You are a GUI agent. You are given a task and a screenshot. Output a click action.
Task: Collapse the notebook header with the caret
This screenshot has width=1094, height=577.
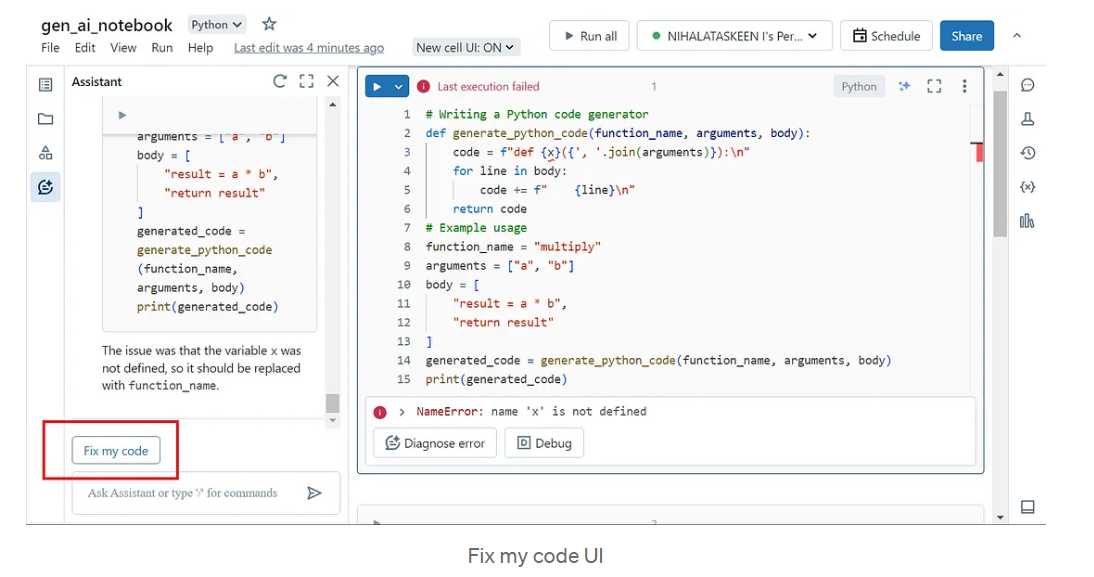(x=1017, y=36)
